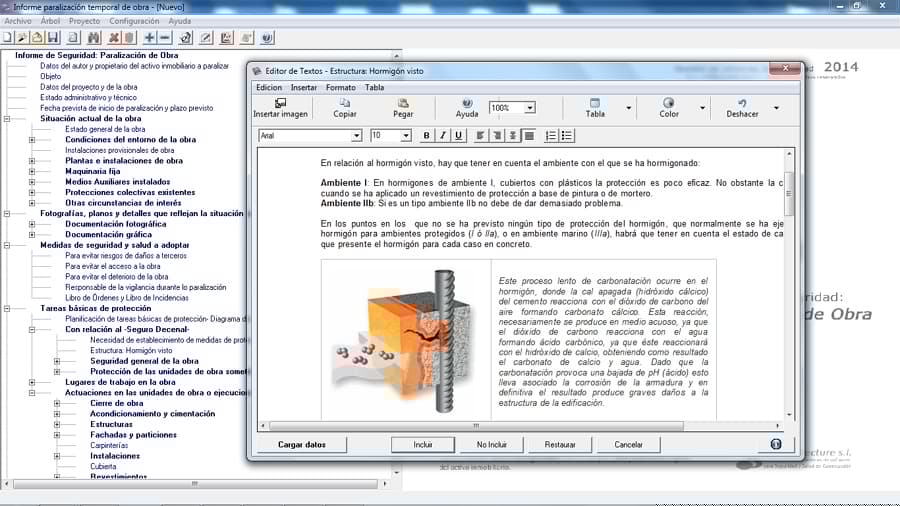Viewport: 900px width, 506px height.
Task: Open the 100% zoom dropdown
Action: click(530, 108)
